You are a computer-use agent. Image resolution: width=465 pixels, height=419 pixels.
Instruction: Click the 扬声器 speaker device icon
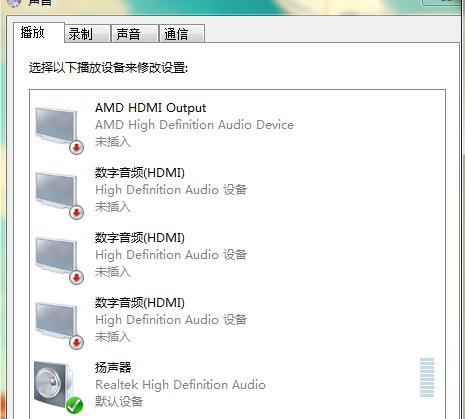point(54,384)
